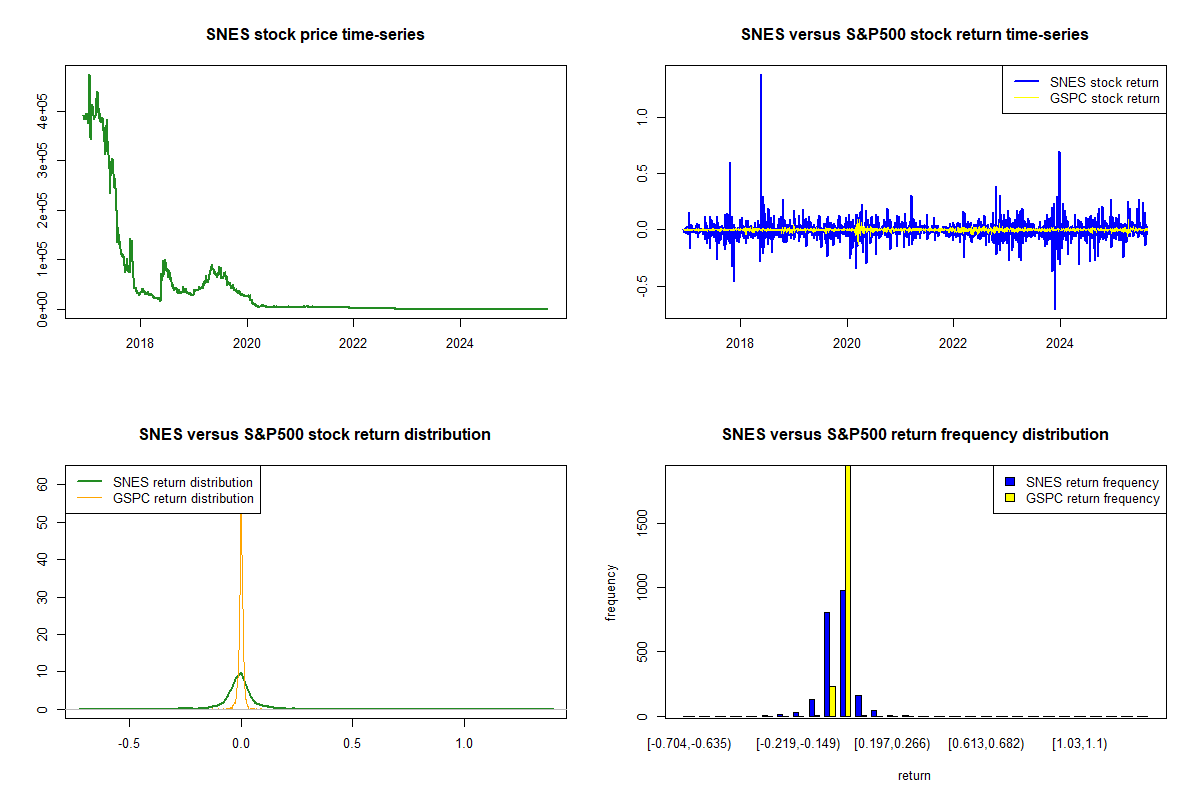Image resolution: width=1200 pixels, height=800 pixels.
Task: Select the 'SNES versus S&P500 stock return time-series' title
Action: (x=914, y=35)
